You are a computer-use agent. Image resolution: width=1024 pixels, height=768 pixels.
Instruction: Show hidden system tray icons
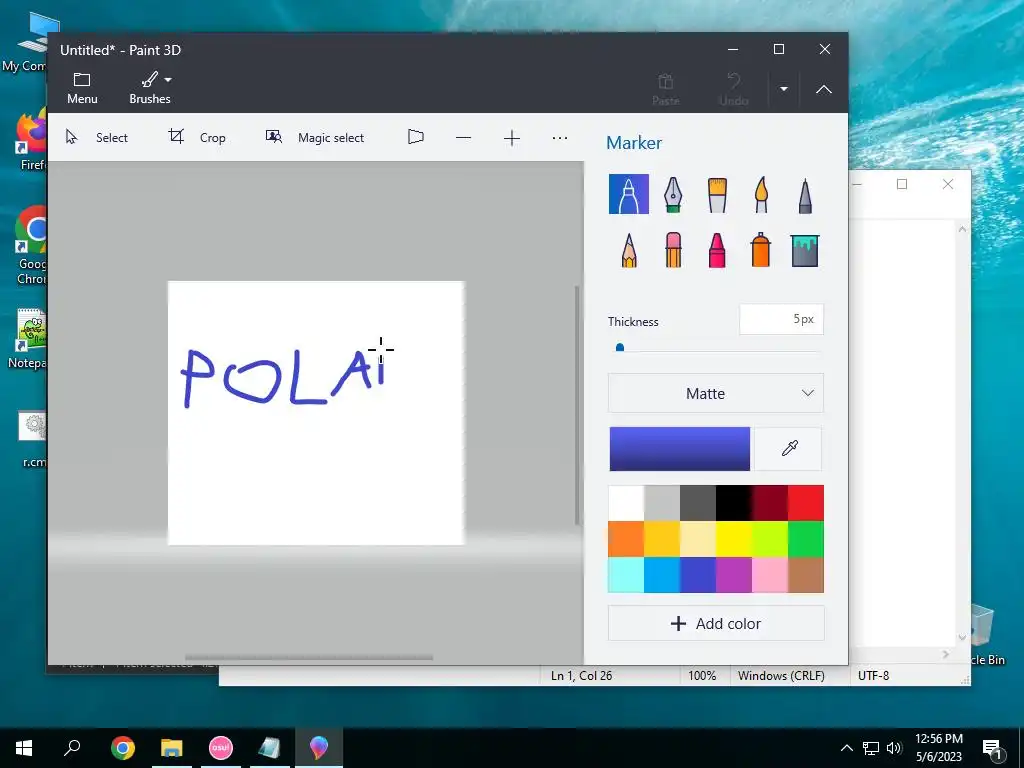[846, 748]
